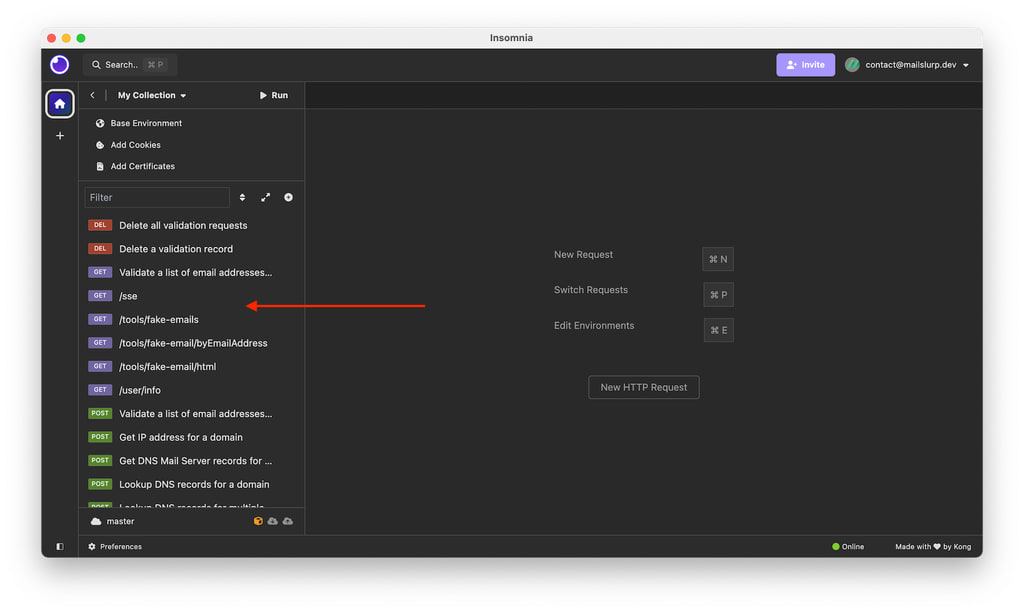The height and width of the screenshot is (612, 1024).
Task: Click the account avatar icon
Action: coord(852,65)
